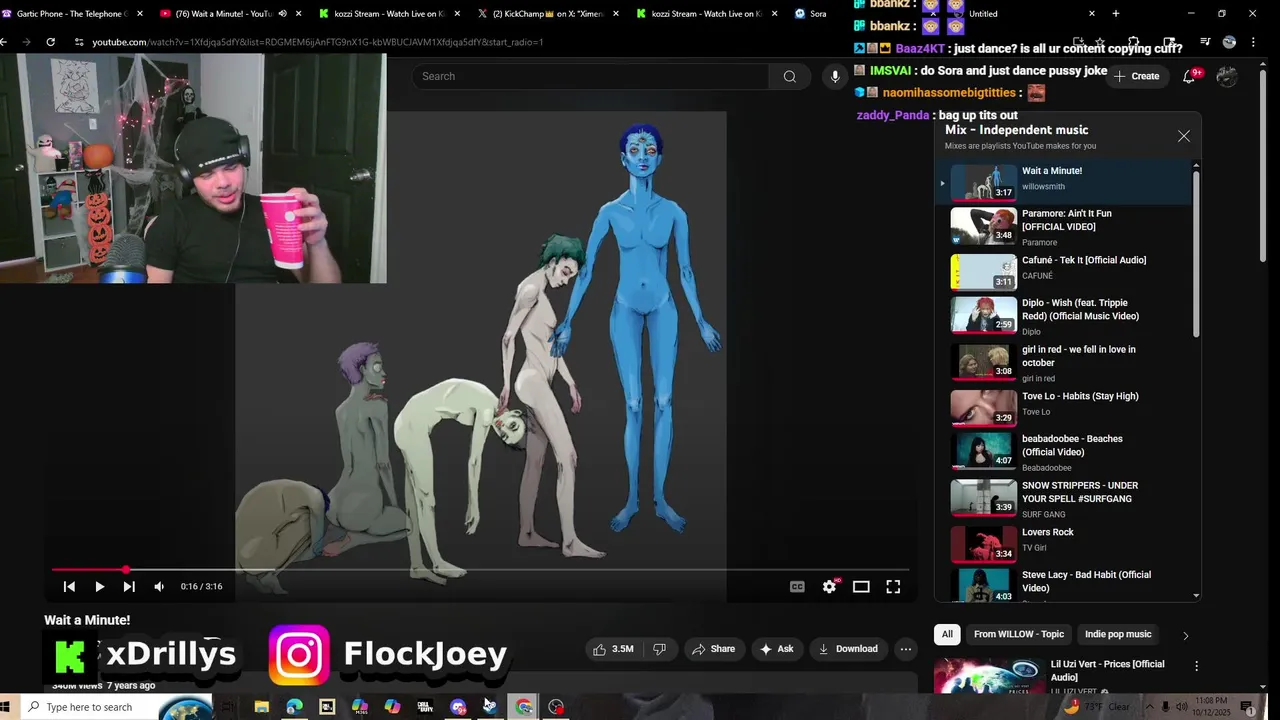
Task: Open a new browser tab with plus
Action: pos(1115,14)
